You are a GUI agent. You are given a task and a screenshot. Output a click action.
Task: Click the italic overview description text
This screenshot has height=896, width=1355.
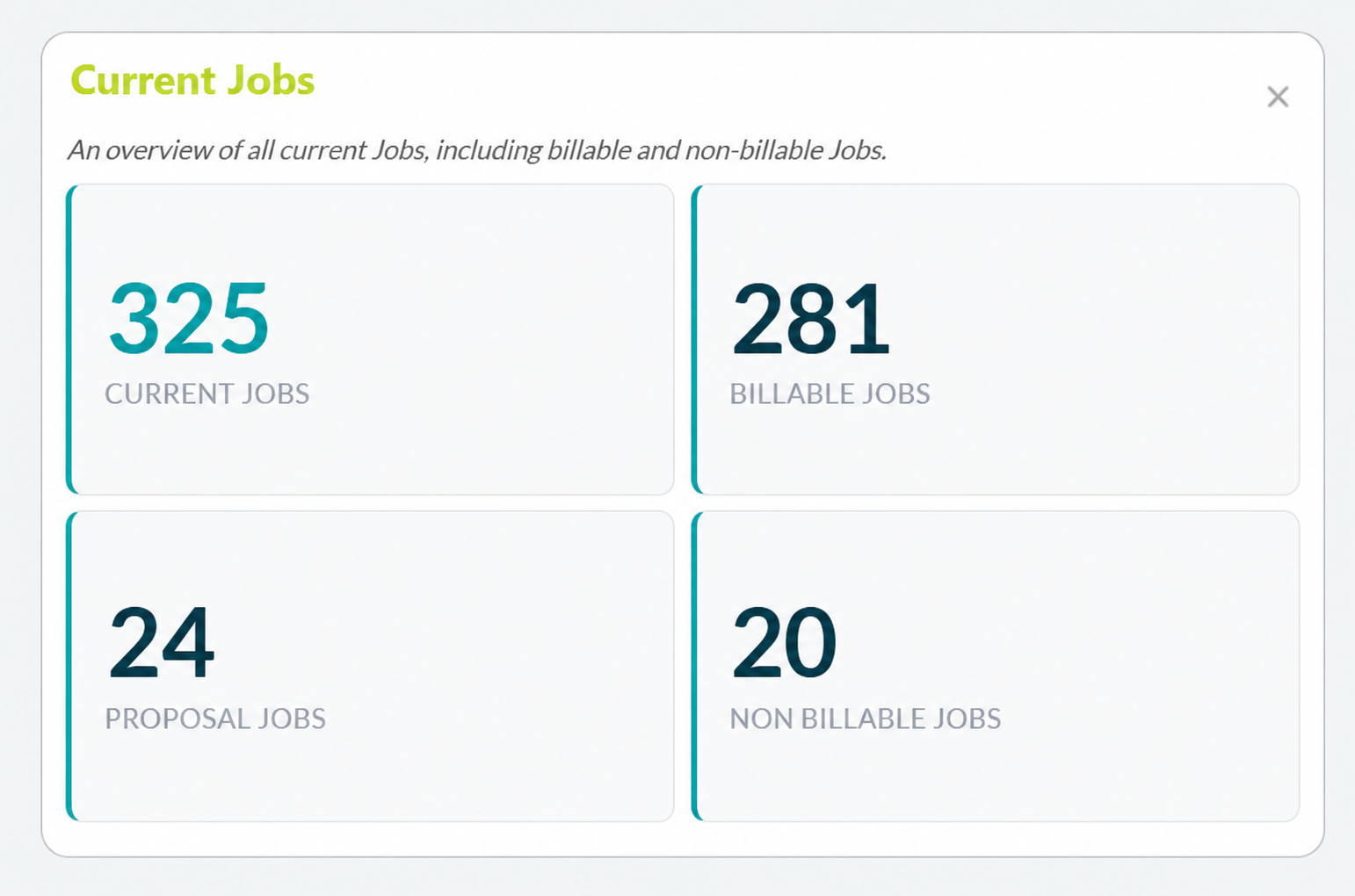click(477, 150)
